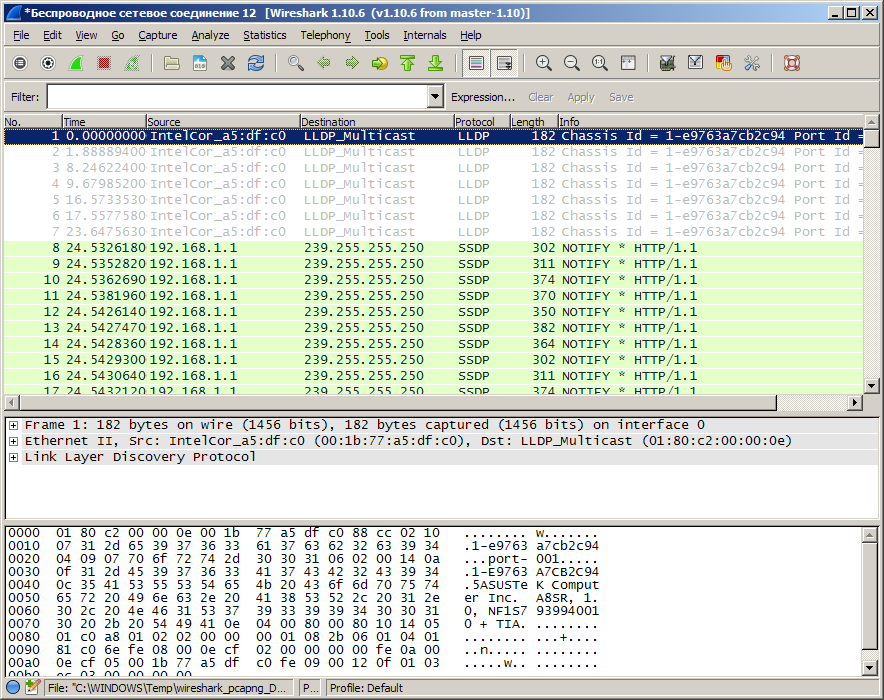Reset zoom to 100%
Image resolution: width=884 pixels, height=700 pixels.
point(600,63)
